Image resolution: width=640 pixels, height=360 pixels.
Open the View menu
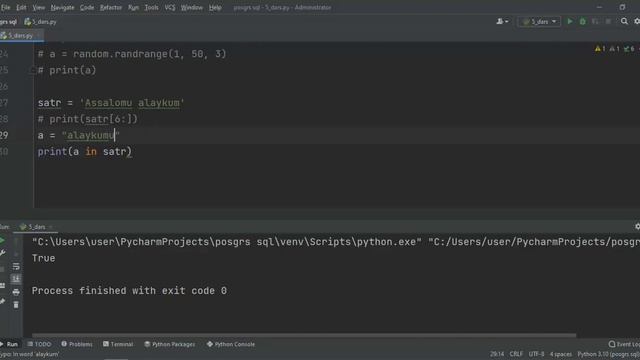coord(39,7)
